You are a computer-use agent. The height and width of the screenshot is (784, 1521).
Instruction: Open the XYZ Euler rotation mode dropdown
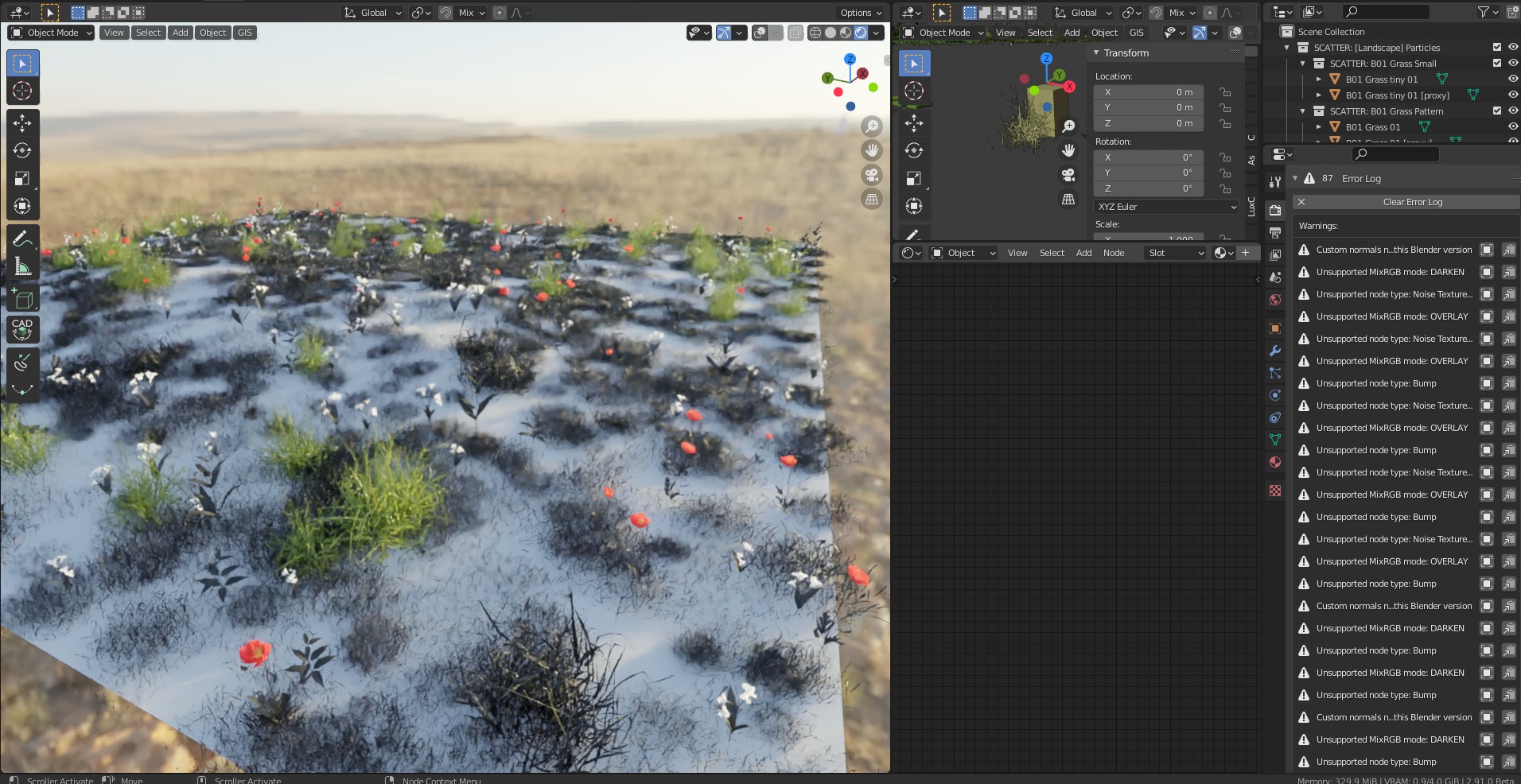(1166, 207)
